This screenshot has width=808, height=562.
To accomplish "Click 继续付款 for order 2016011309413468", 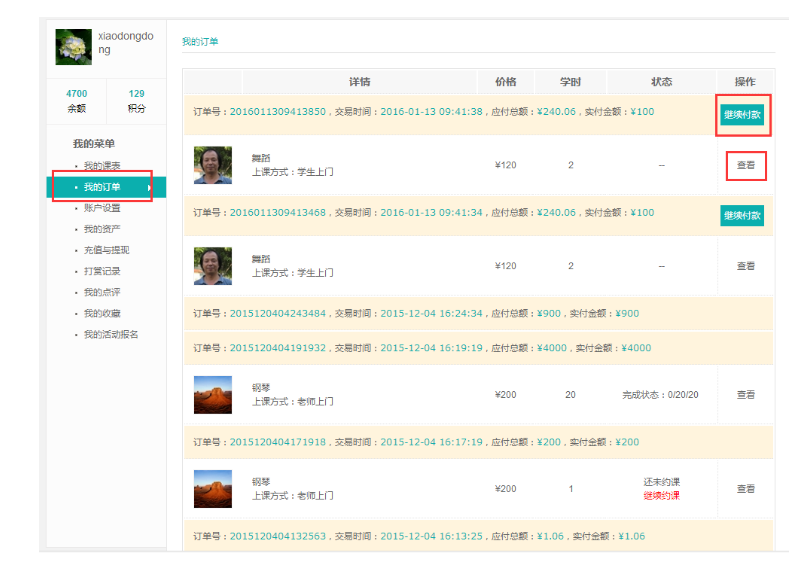I will pos(742,215).
